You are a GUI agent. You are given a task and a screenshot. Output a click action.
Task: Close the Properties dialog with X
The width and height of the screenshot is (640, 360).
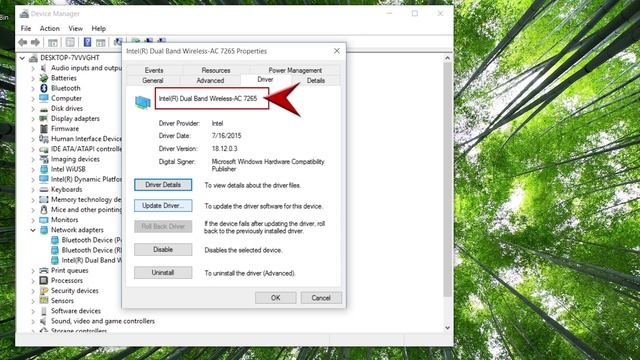(x=337, y=51)
